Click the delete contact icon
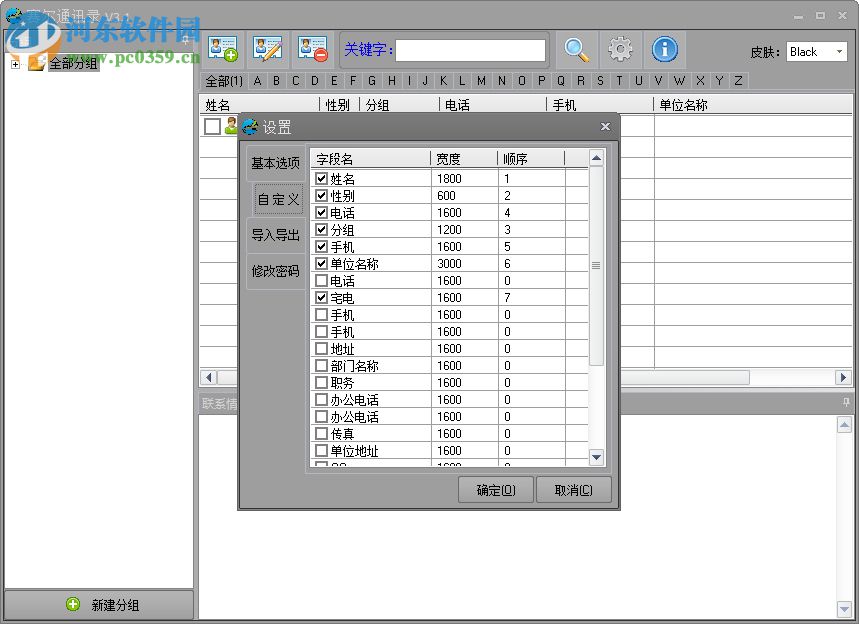This screenshot has width=859, height=624. point(310,48)
